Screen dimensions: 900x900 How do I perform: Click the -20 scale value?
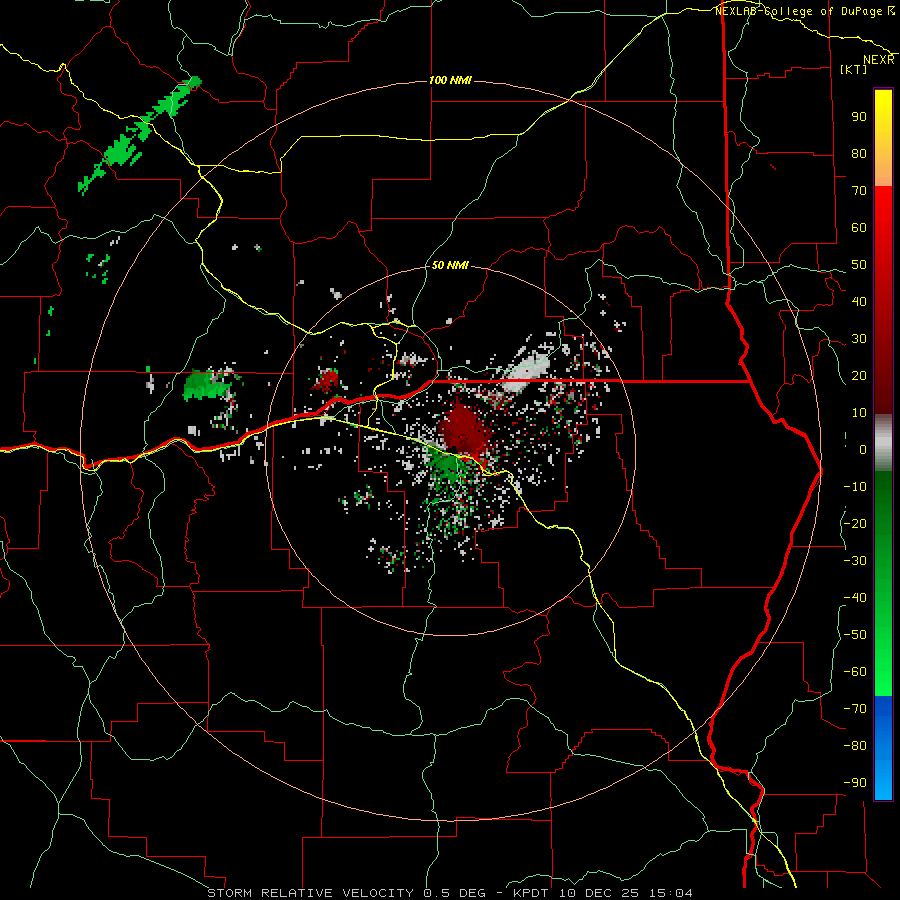pyautogui.click(x=855, y=523)
